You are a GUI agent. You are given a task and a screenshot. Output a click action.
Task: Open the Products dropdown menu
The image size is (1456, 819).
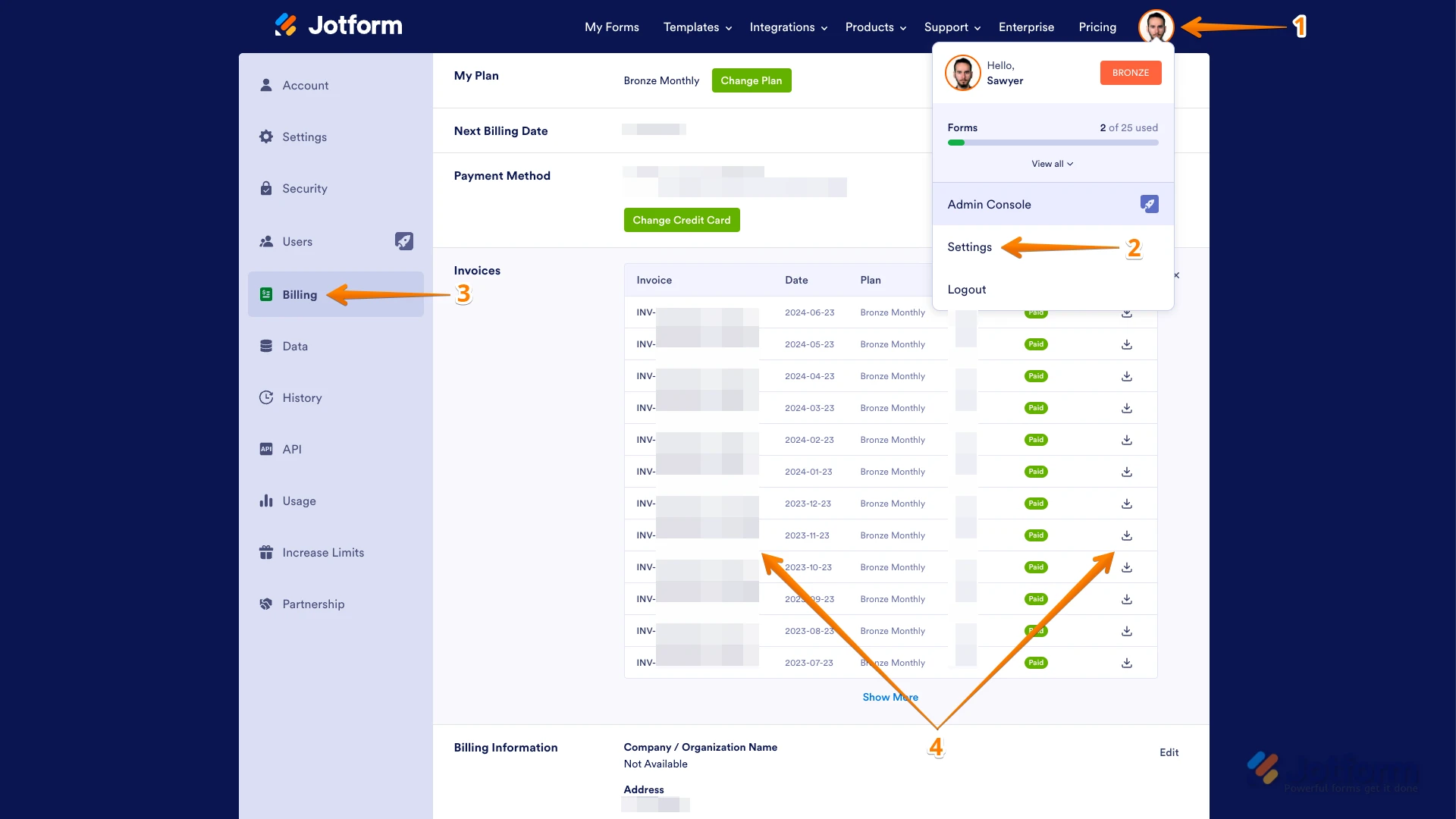pos(875,27)
